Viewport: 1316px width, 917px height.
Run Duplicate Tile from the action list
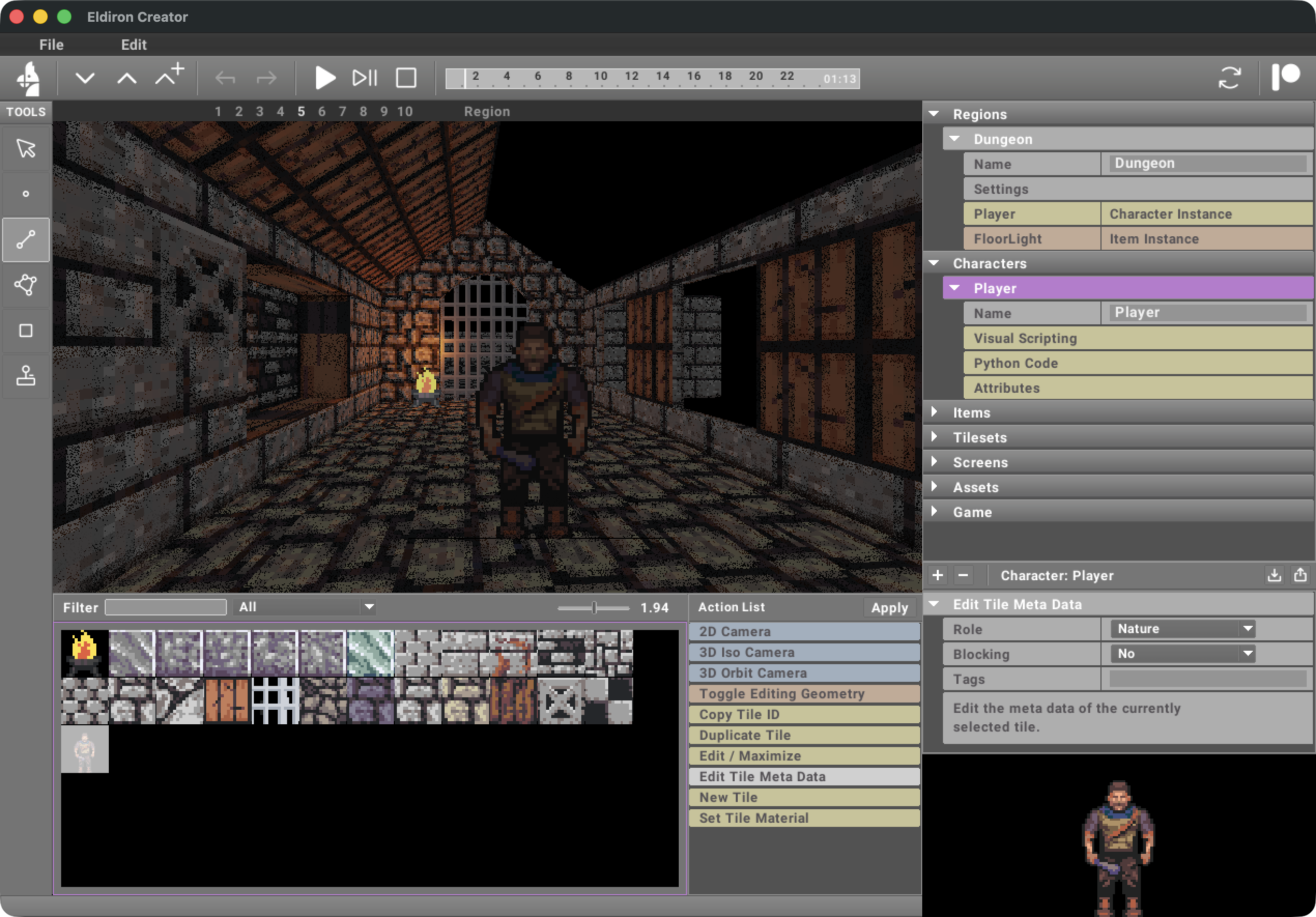[x=803, y=735]
